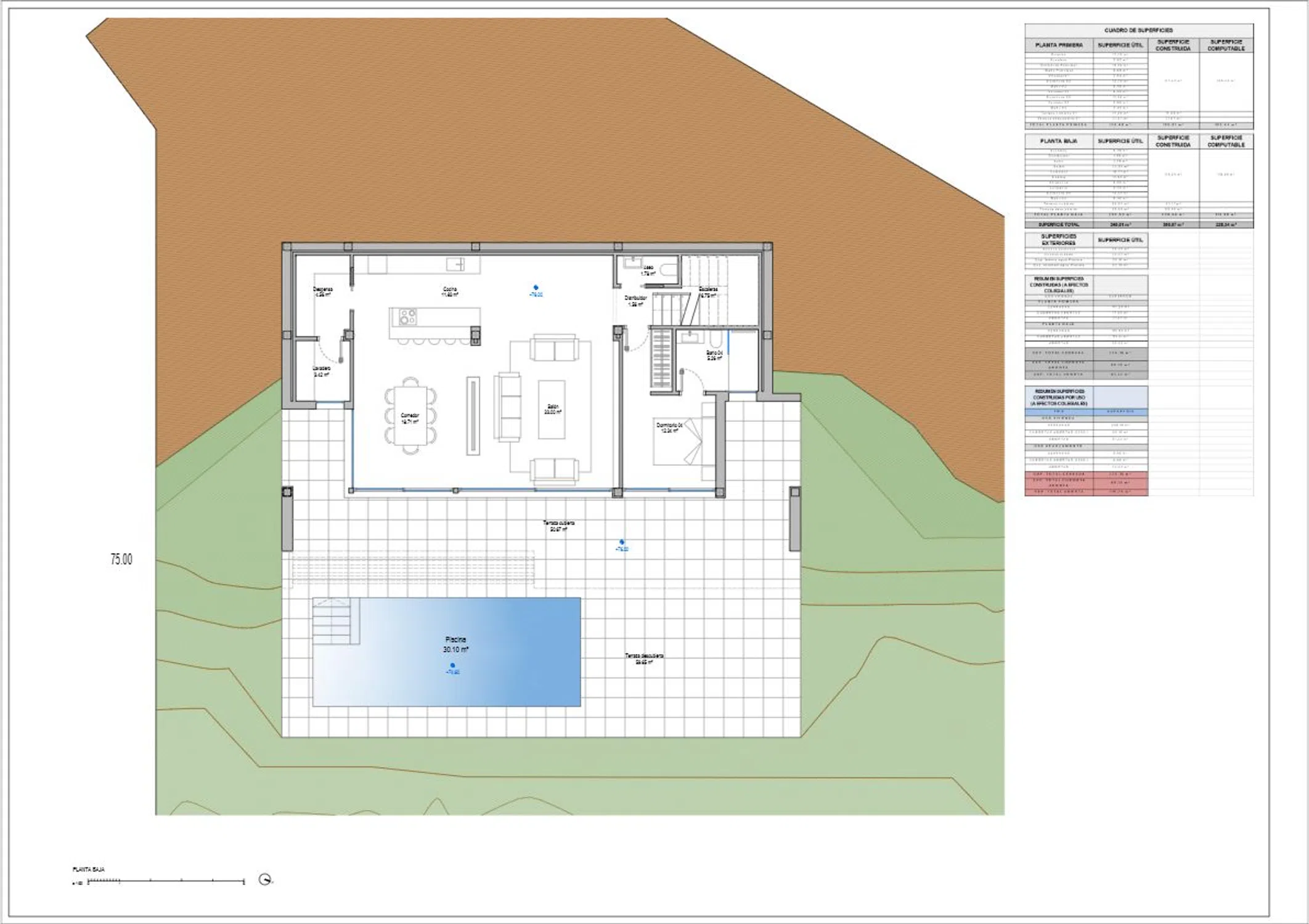
Task: Click the toilet symbol in Aseo
Action: click(x=668, y=269)
